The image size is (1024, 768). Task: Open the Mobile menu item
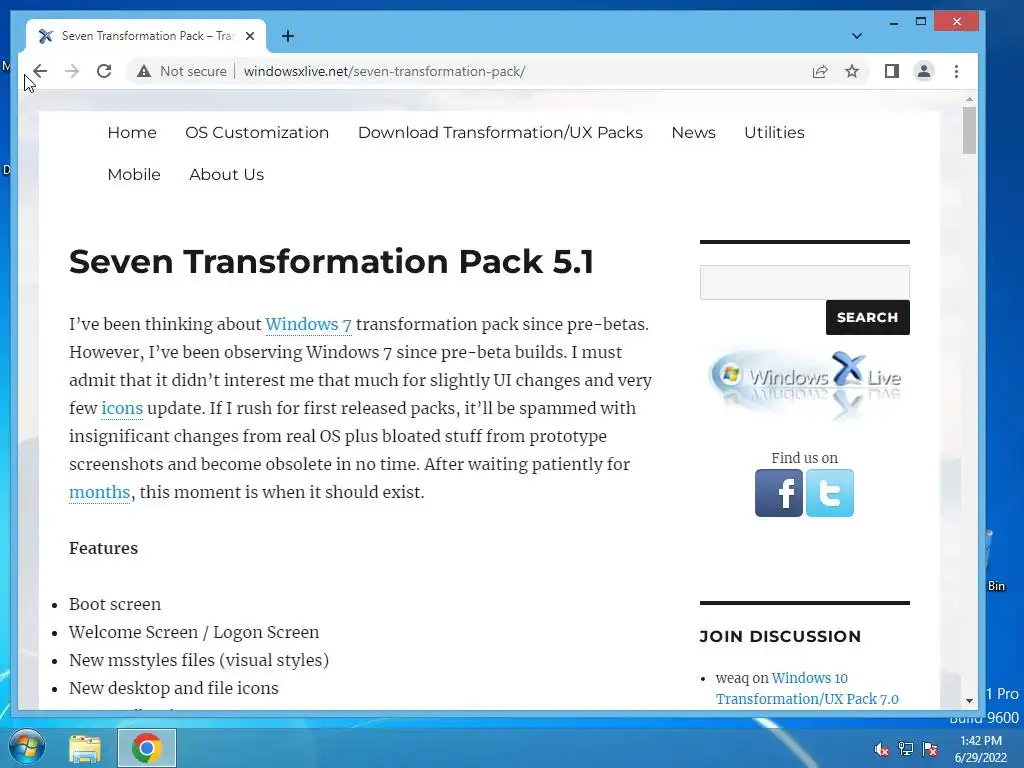(x=134, y=174)
